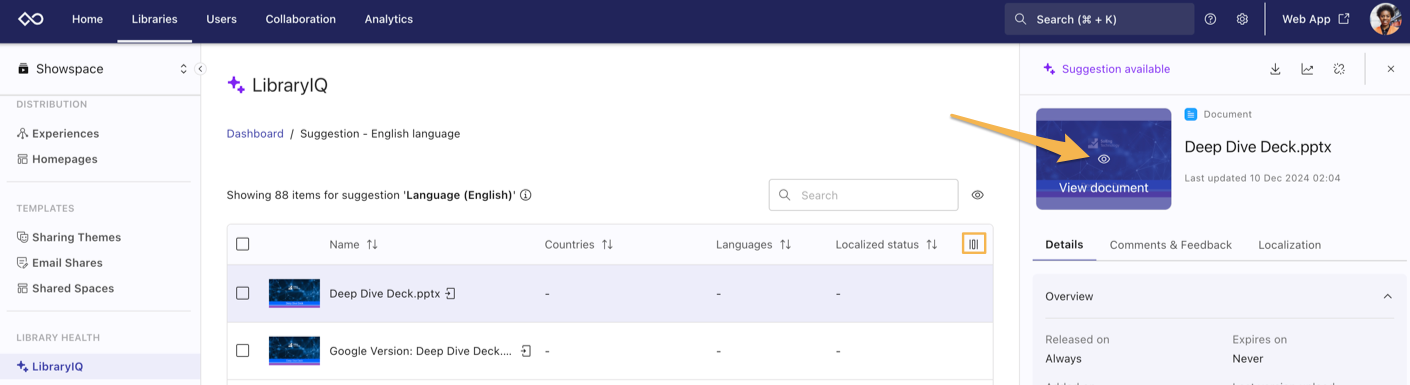
Task: Sort by Localized status column arrows
Action: point(932,244)
